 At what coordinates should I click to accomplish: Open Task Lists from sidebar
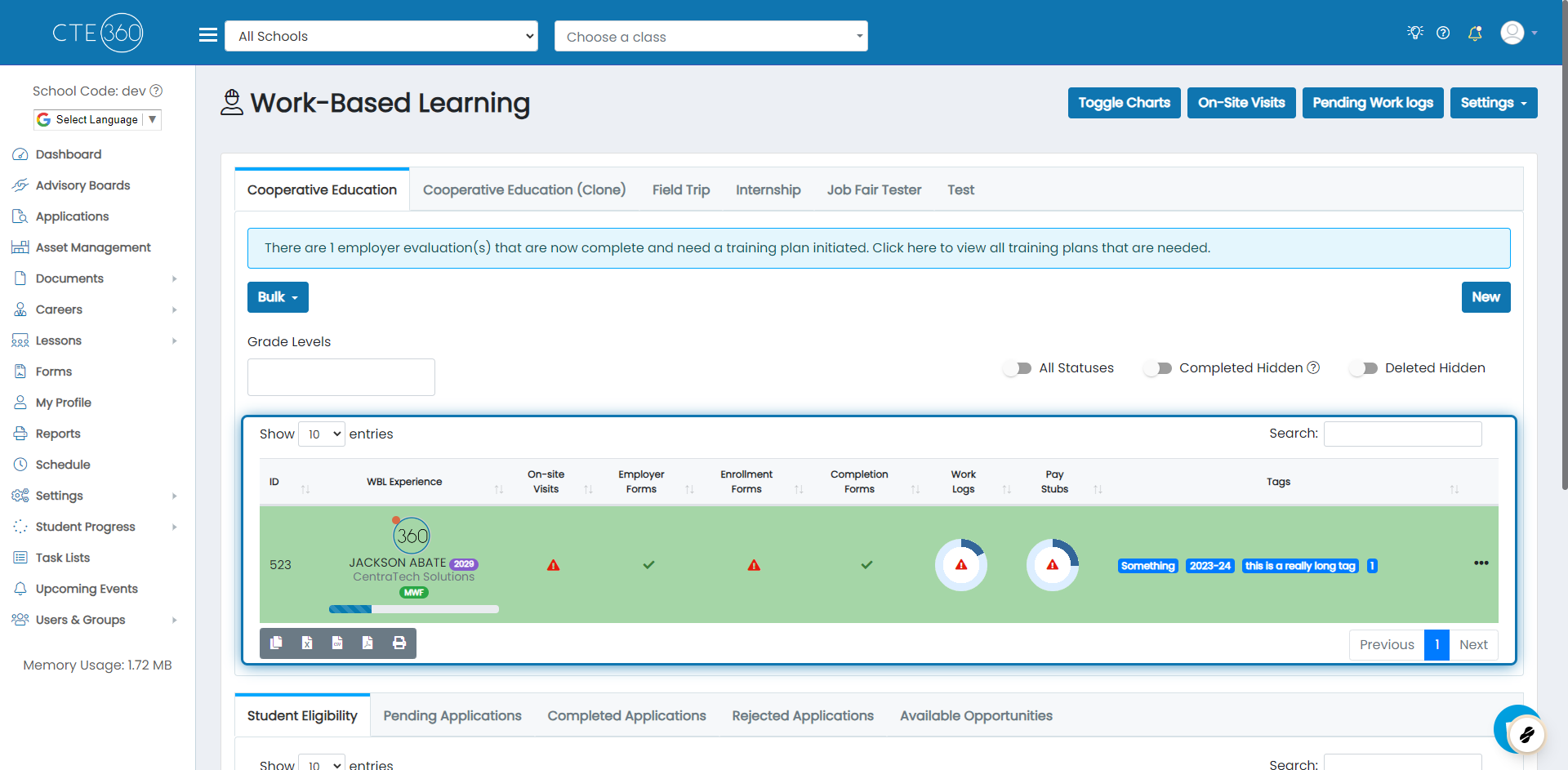click(x=63, y=558)
